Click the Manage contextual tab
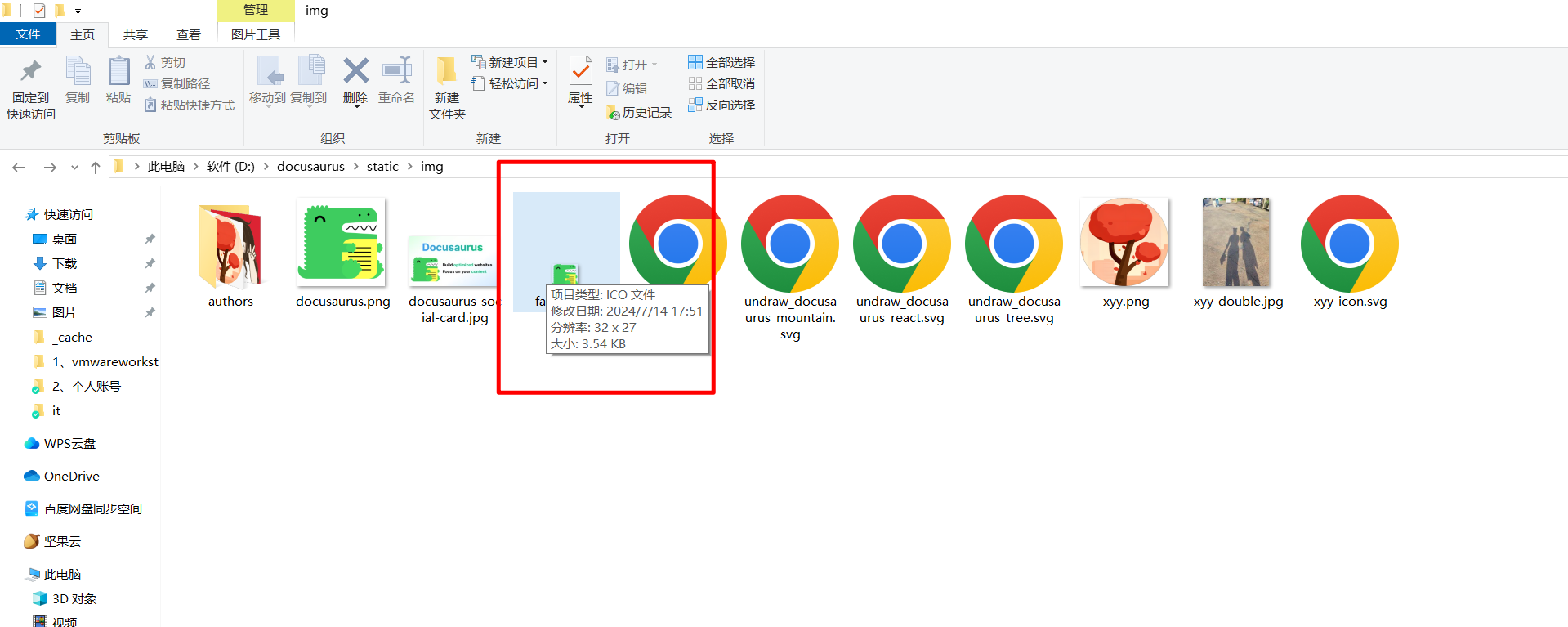1568x627 pixels. [x=256, y=10]
